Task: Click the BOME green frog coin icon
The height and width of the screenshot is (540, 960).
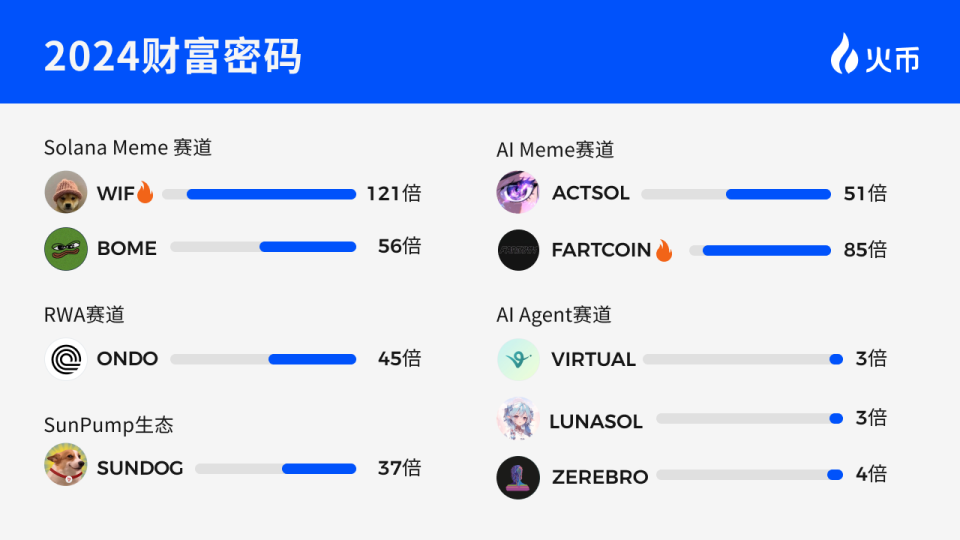Action: (66, 248)
